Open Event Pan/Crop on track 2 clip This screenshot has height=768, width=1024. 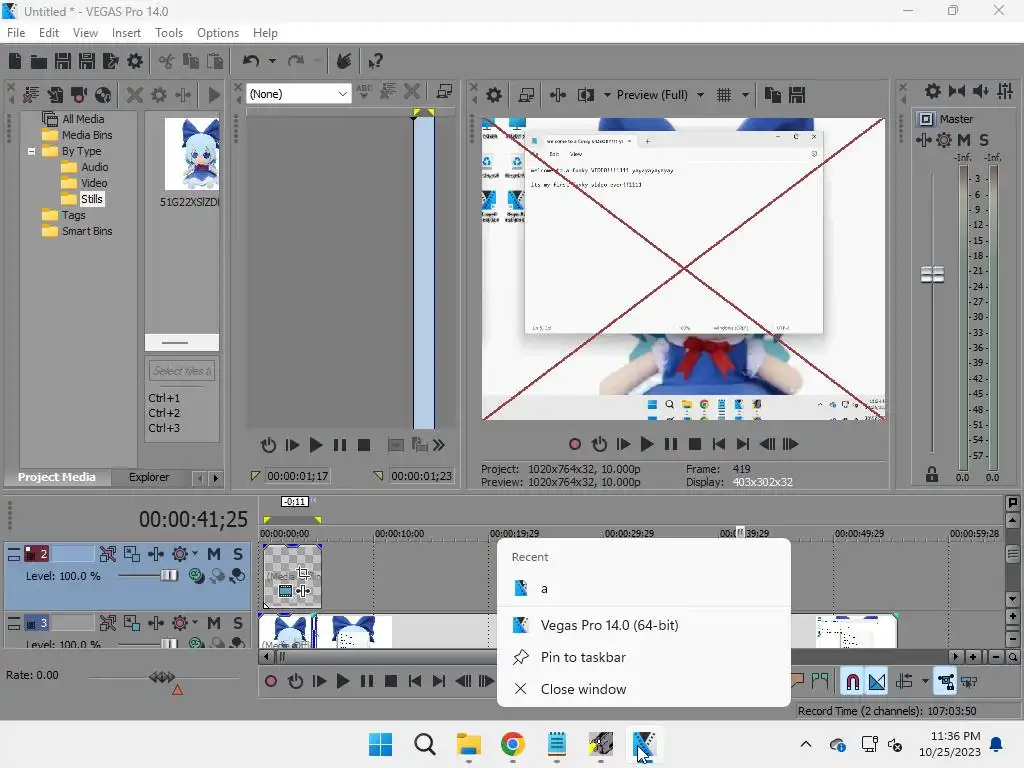[302, 573]
